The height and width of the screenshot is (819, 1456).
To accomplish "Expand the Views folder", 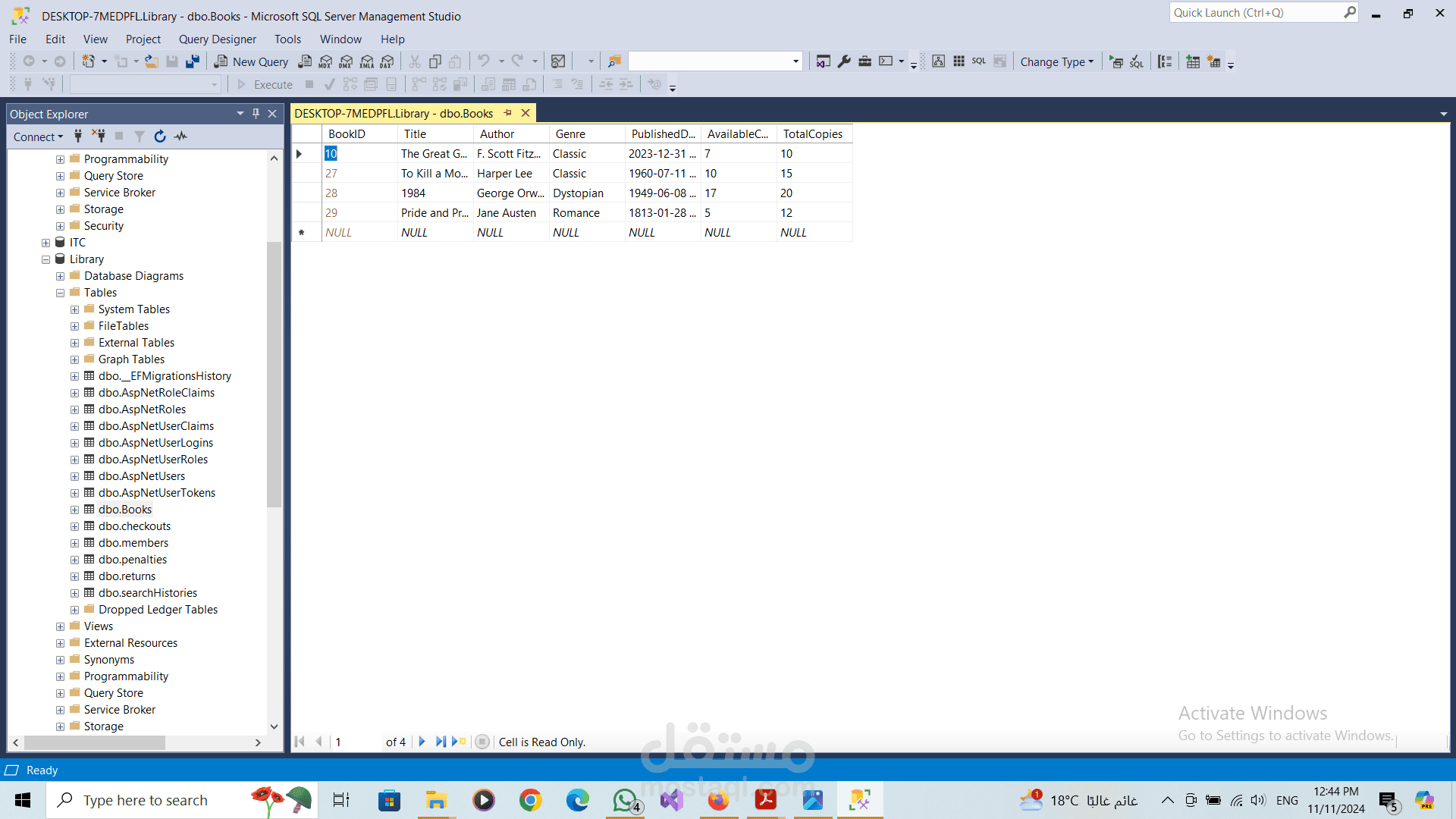I will click(60, 626).
